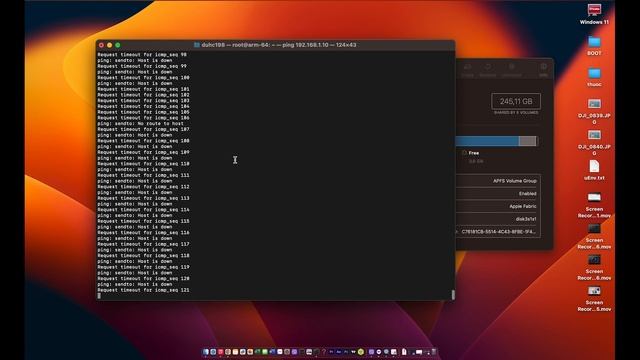
Task: Click line 'Request timeout for icmp_seq 121'
Action: [143, 290]
